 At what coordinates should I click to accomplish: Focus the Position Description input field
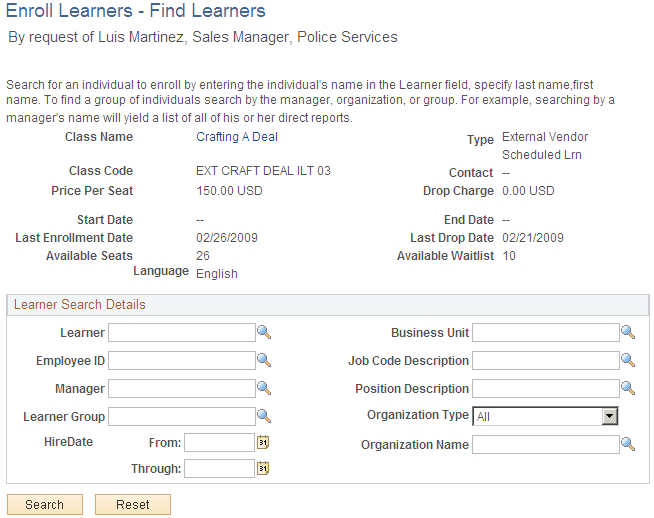click(546, 389)
